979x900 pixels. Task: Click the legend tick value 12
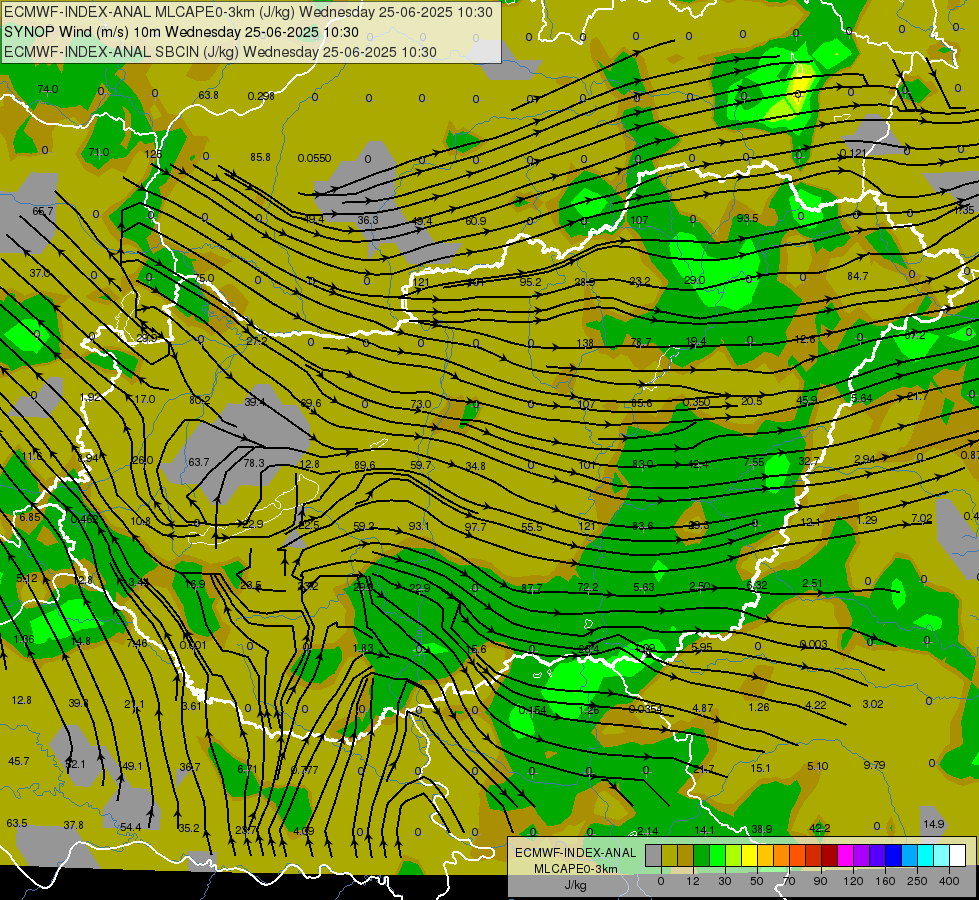point(693,881)
